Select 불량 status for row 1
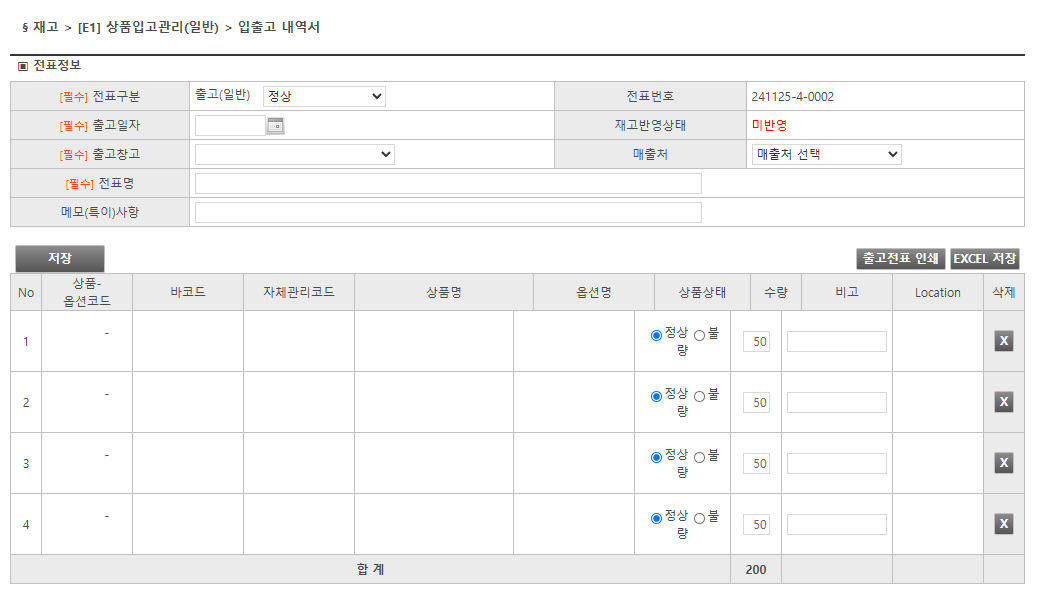 pos(699,335)
